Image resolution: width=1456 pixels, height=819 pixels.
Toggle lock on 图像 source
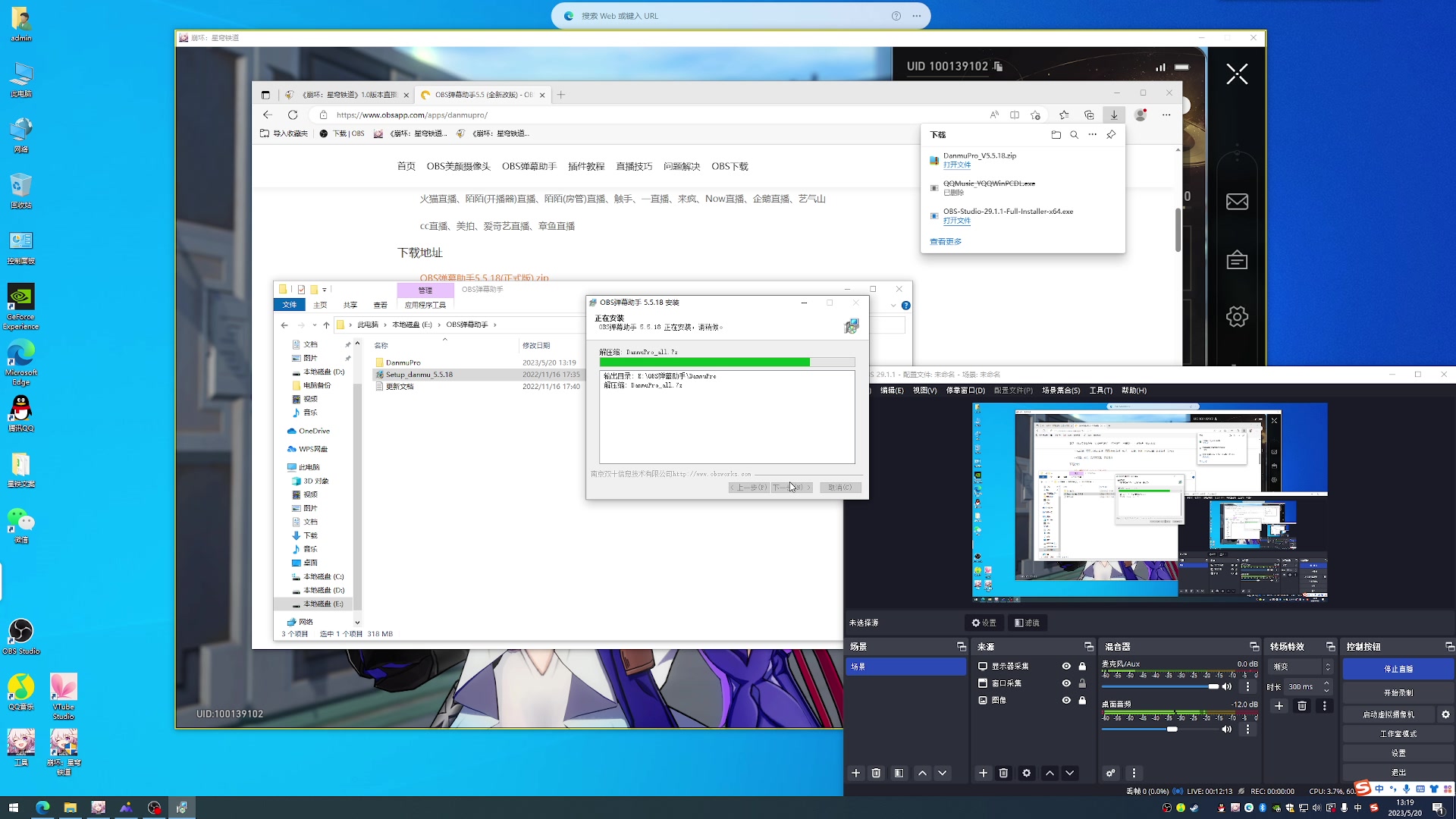(x=1082, y=700)
